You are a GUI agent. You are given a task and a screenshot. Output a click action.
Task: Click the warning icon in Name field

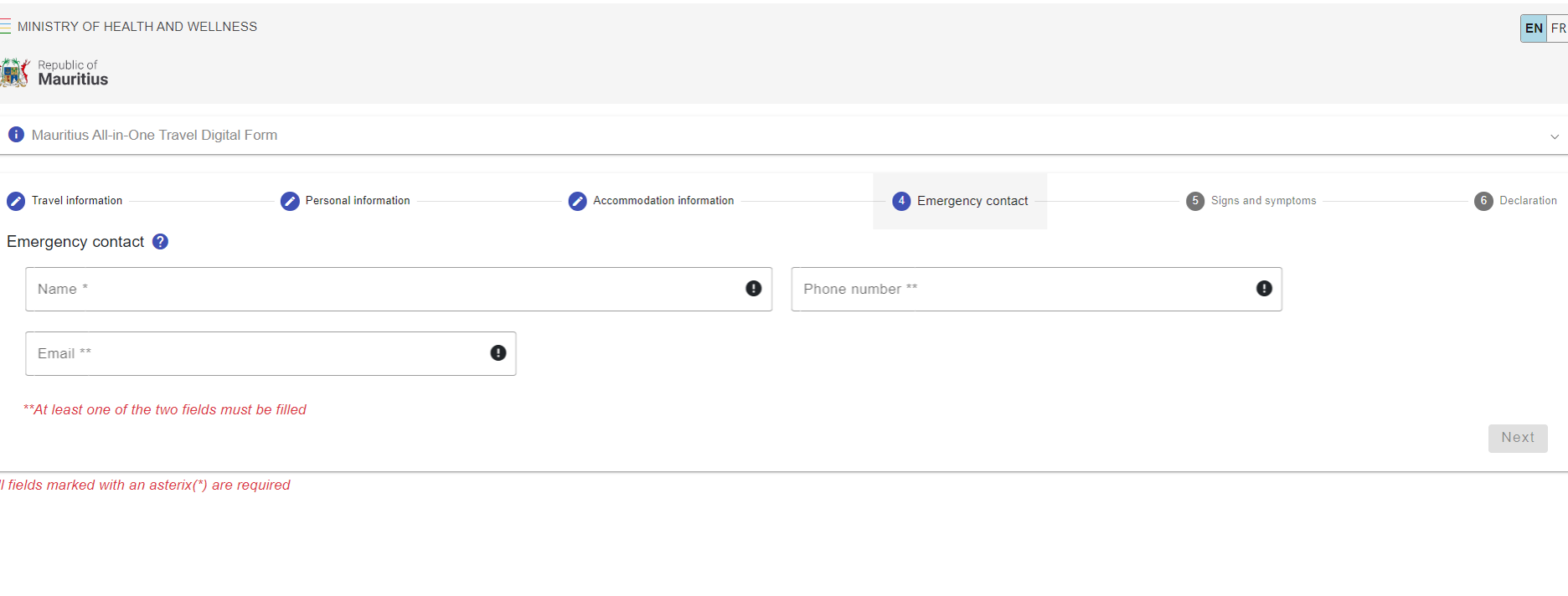[754, 289]
